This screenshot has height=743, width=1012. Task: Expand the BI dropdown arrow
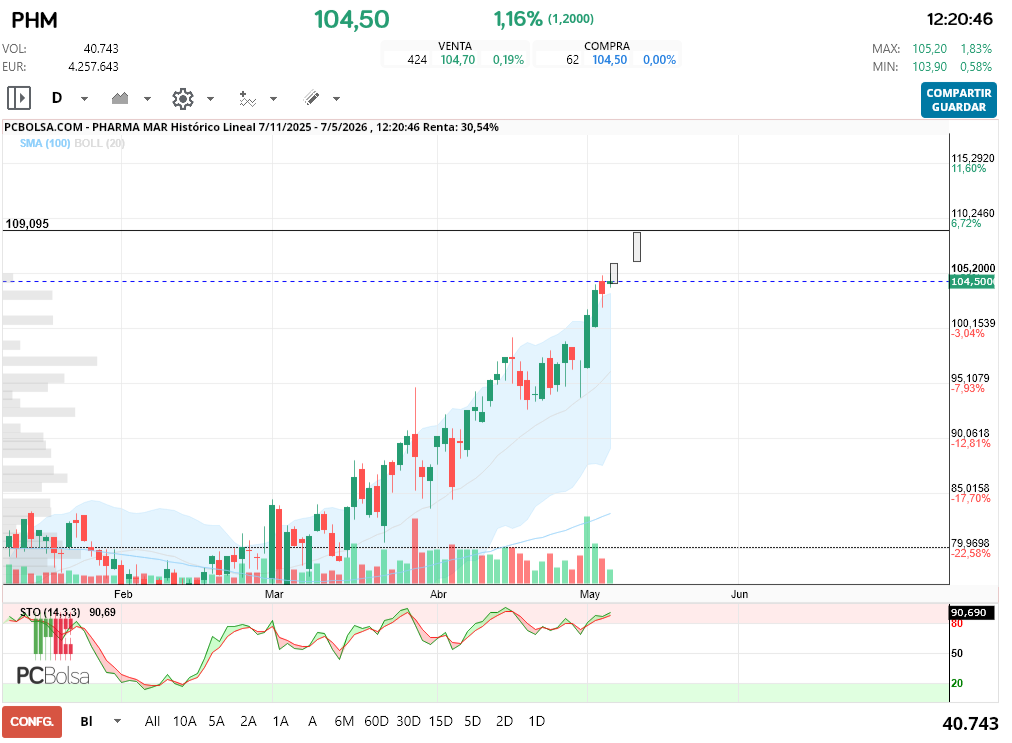(x=117, y=721)
